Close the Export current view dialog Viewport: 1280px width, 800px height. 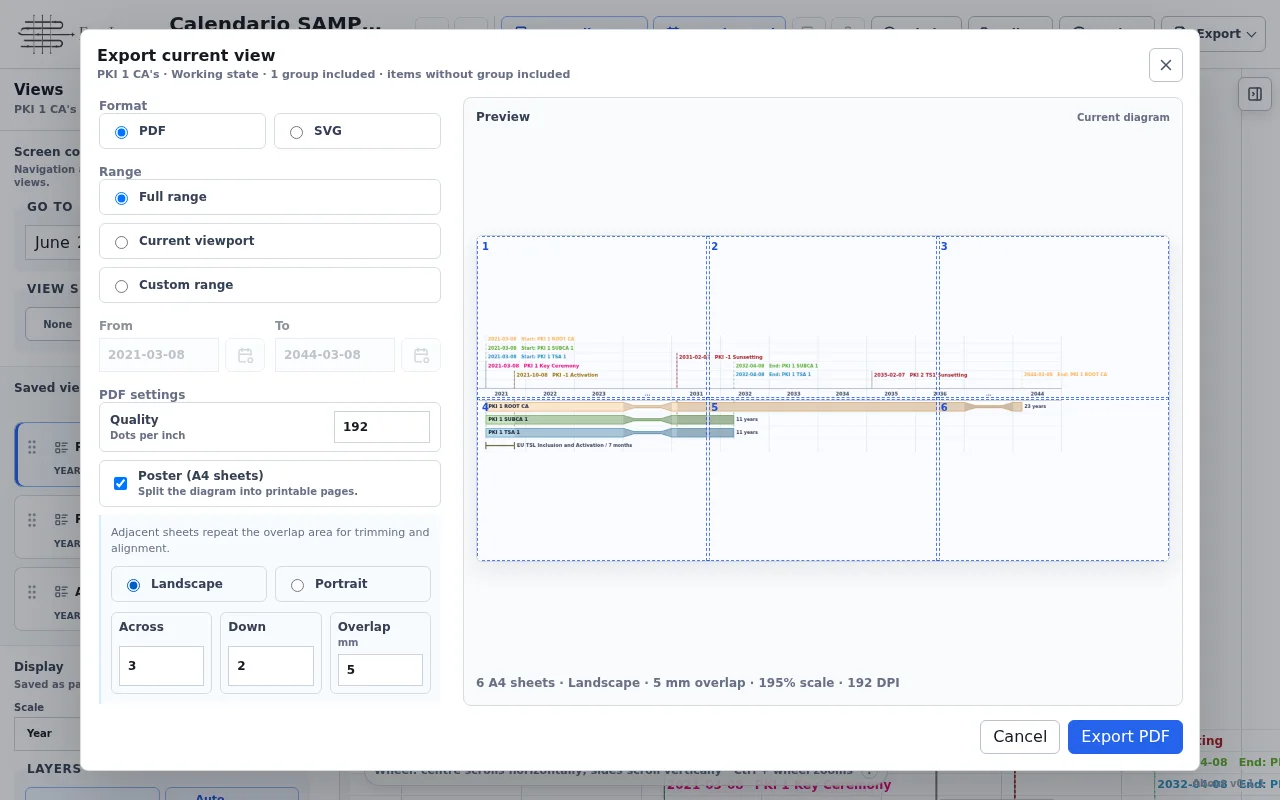point(1165,65)
